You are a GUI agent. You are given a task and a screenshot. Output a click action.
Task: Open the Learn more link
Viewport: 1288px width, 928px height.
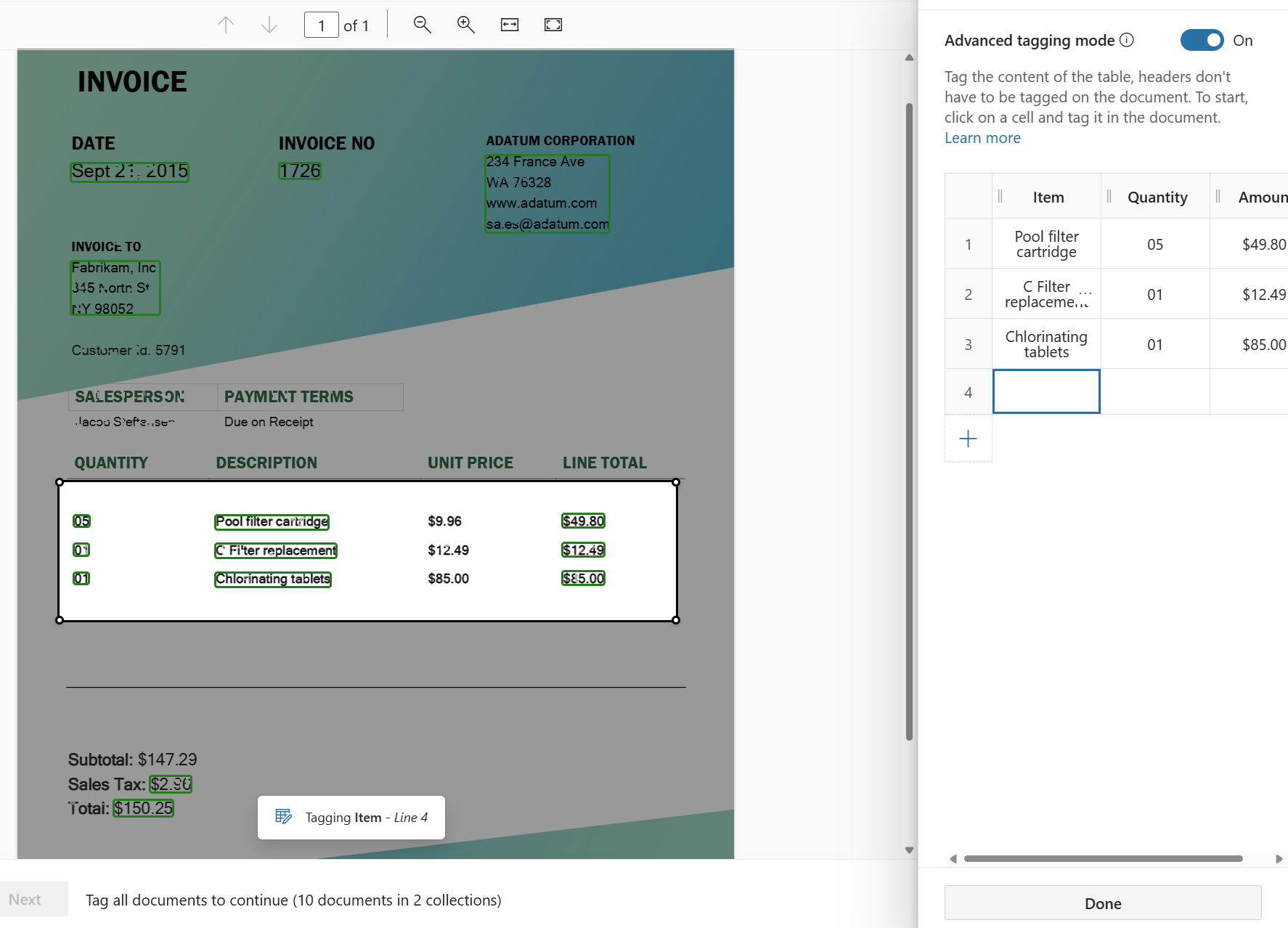982,138
